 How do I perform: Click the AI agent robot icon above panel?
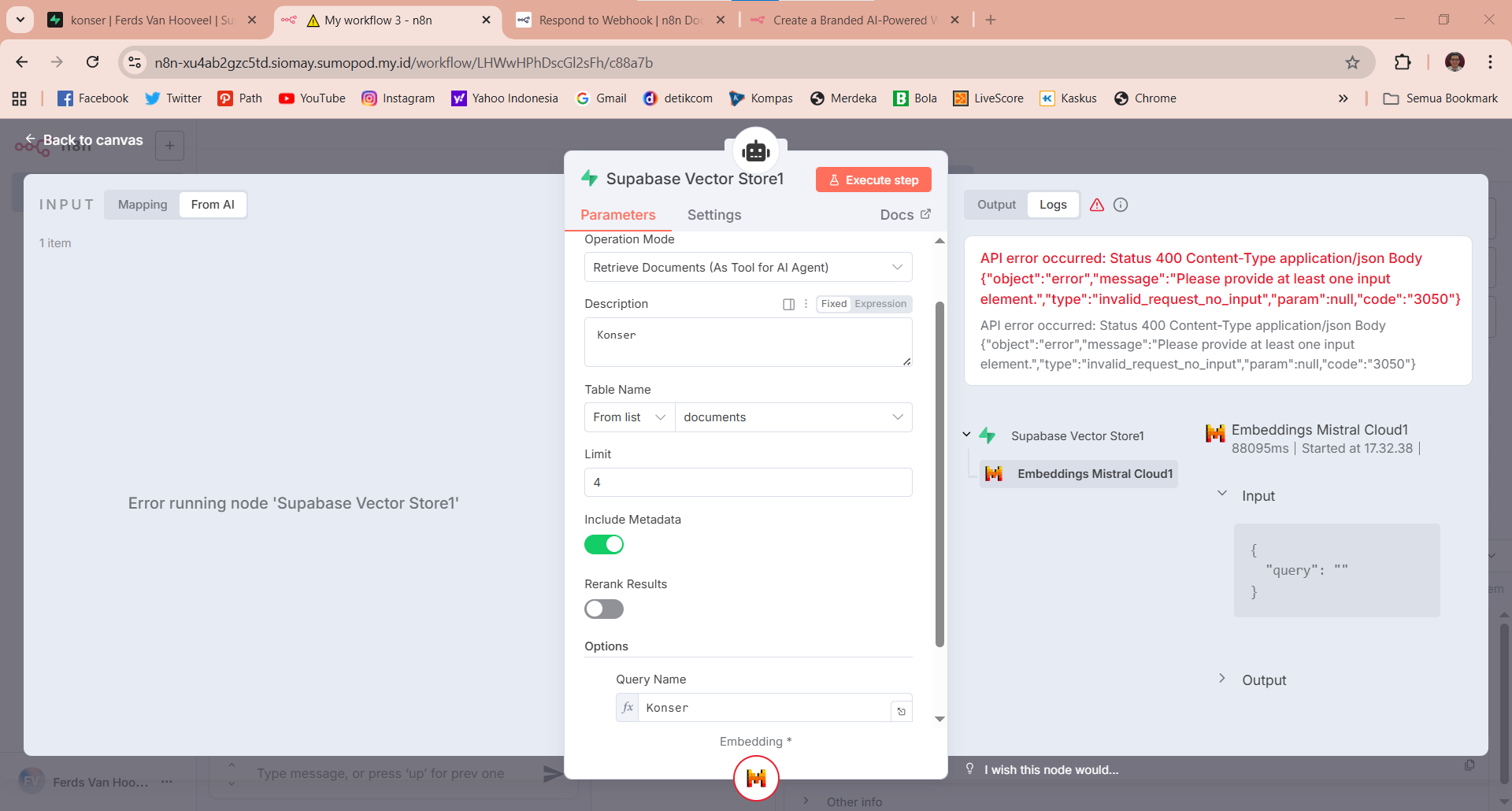pyautogui.click(x=756, y=150)
